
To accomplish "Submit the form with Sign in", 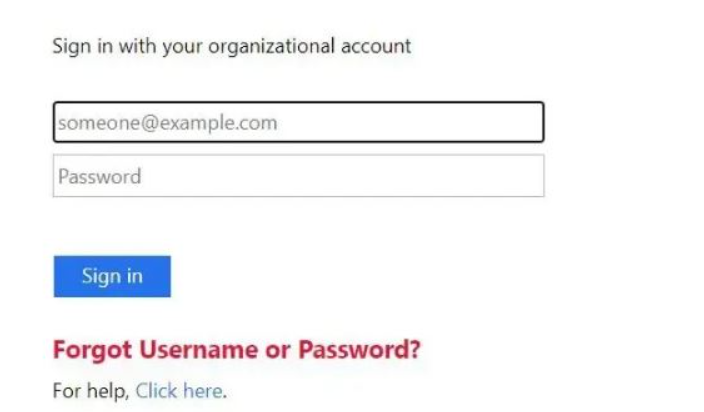I will 112,276.
